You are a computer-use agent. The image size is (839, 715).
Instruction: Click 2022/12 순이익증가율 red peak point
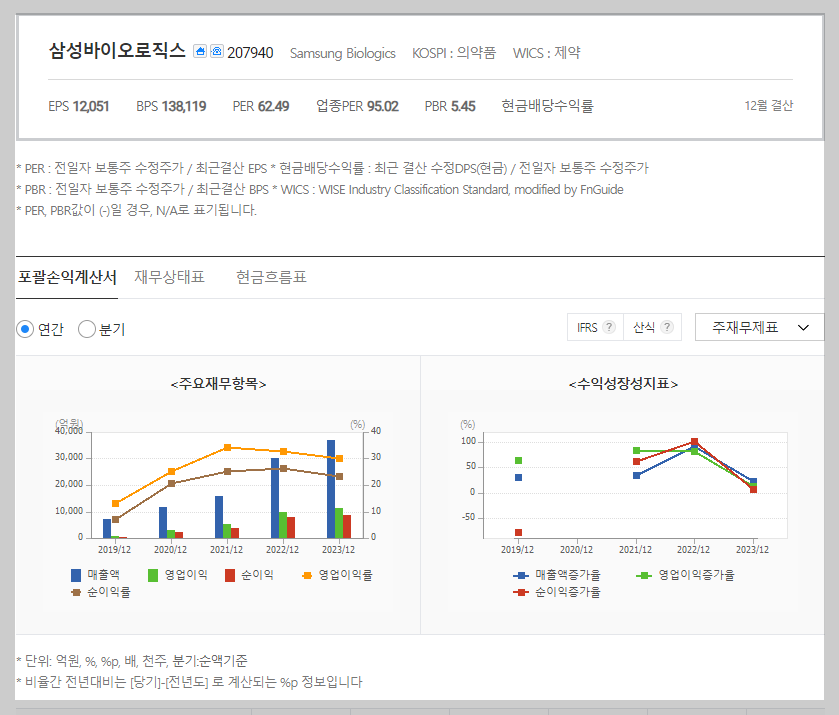click(694, 442)
